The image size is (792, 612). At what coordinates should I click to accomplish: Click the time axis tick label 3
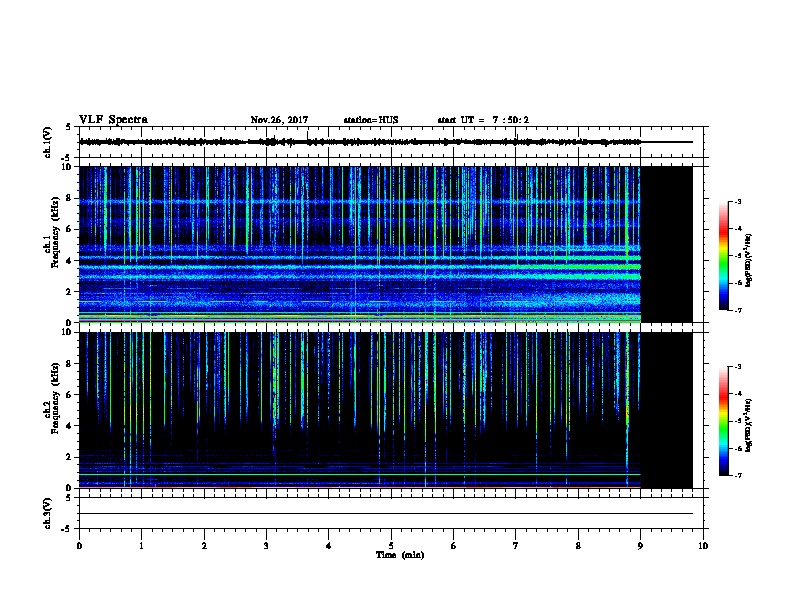coord(266,546)
